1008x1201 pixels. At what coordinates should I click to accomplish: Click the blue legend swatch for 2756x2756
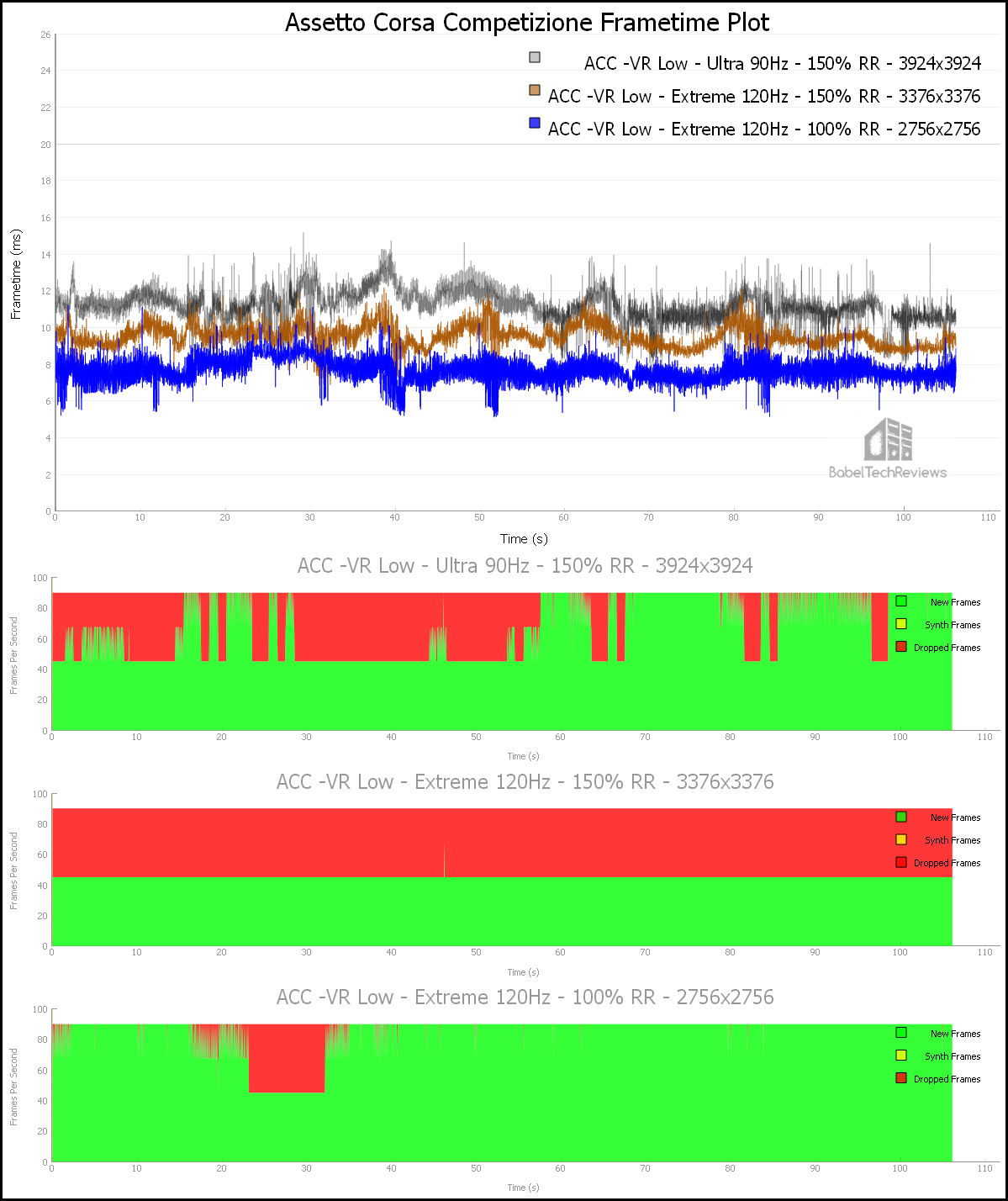[x=535, y=123]
